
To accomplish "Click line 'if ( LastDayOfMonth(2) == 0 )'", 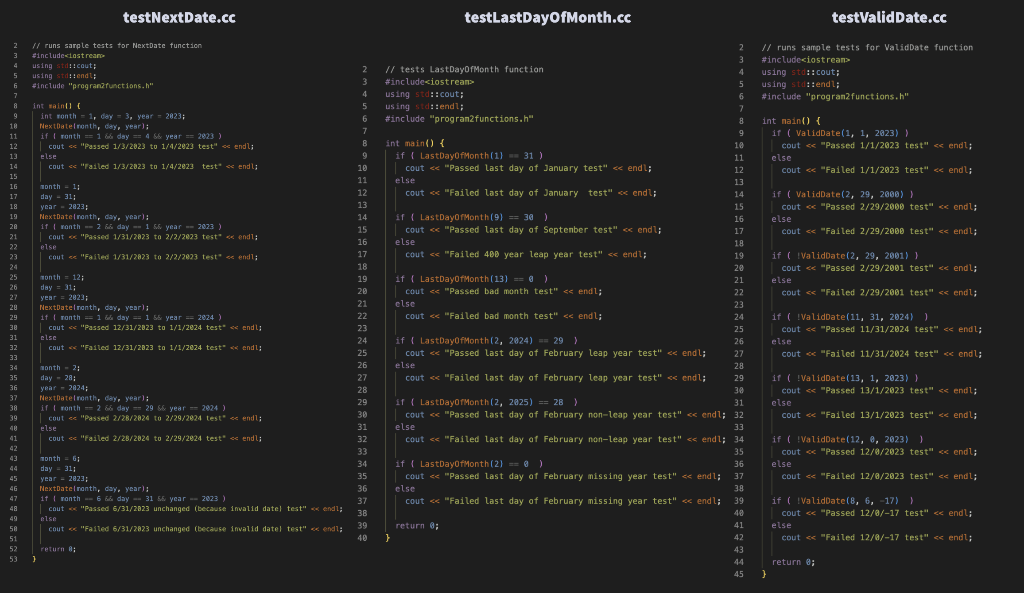I will 468,464.
